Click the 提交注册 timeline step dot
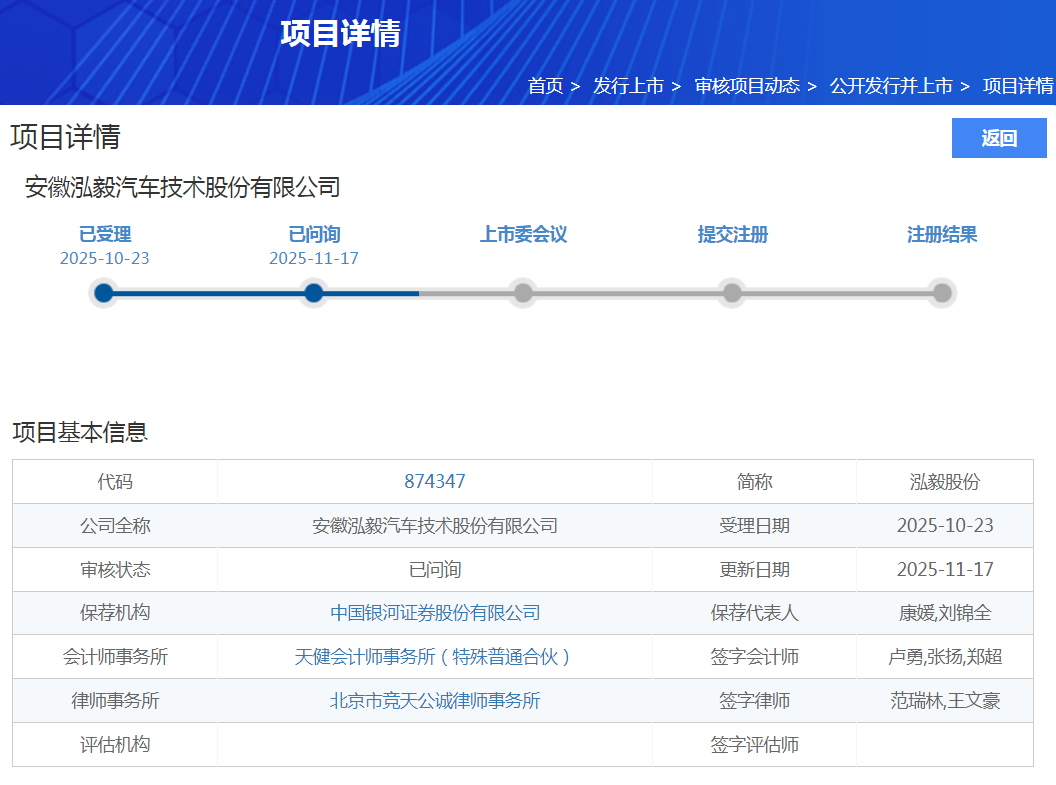Image resolution: width=1056 pixels, height=785 pixels. (733, 293)
